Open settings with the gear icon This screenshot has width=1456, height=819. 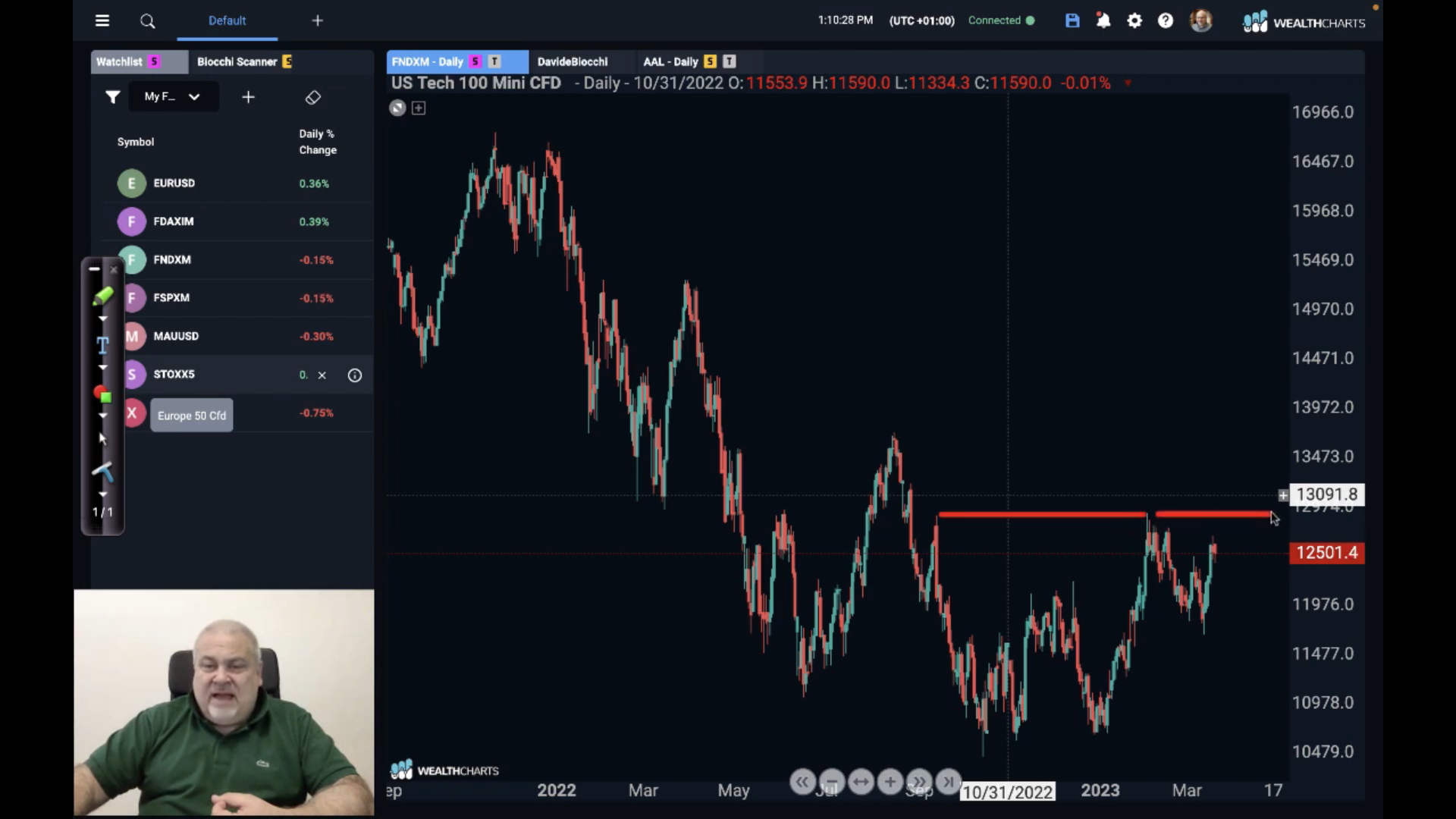click(x=1134, y=20)
